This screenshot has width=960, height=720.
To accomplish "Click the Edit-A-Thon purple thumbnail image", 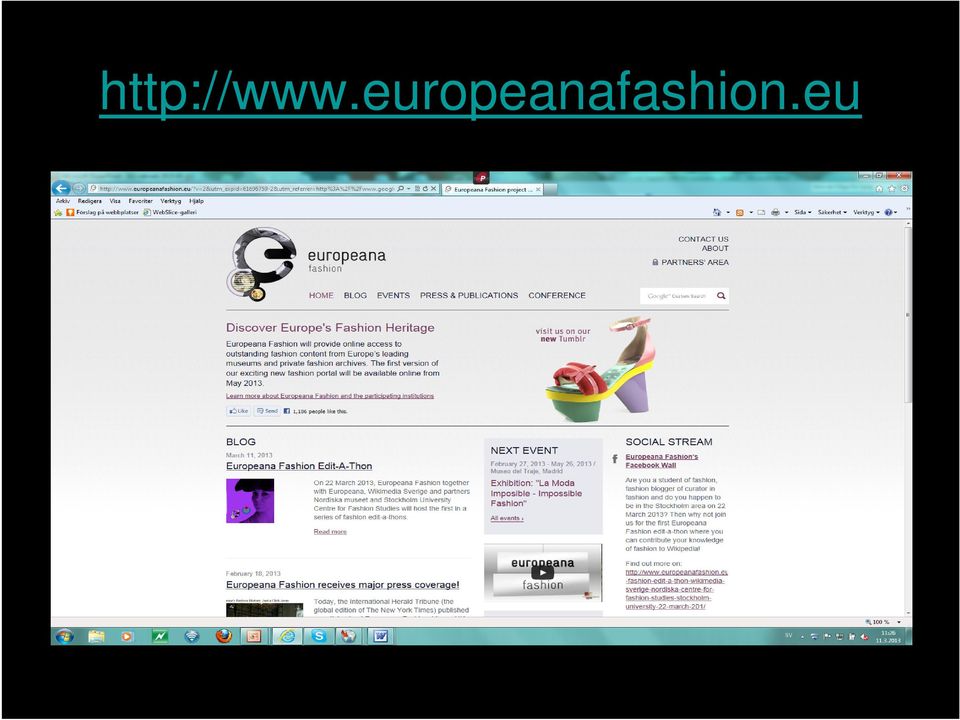I will click(x=250, y=501).
